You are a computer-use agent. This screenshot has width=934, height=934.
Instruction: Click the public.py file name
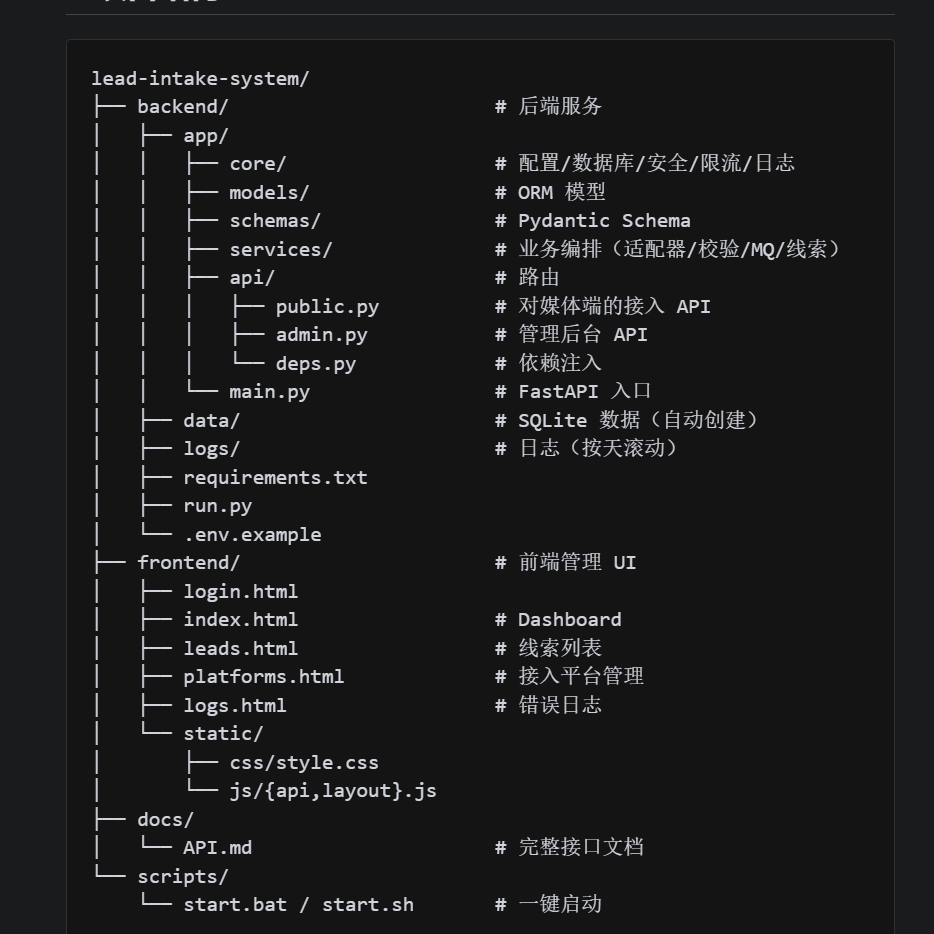(327, 307)
